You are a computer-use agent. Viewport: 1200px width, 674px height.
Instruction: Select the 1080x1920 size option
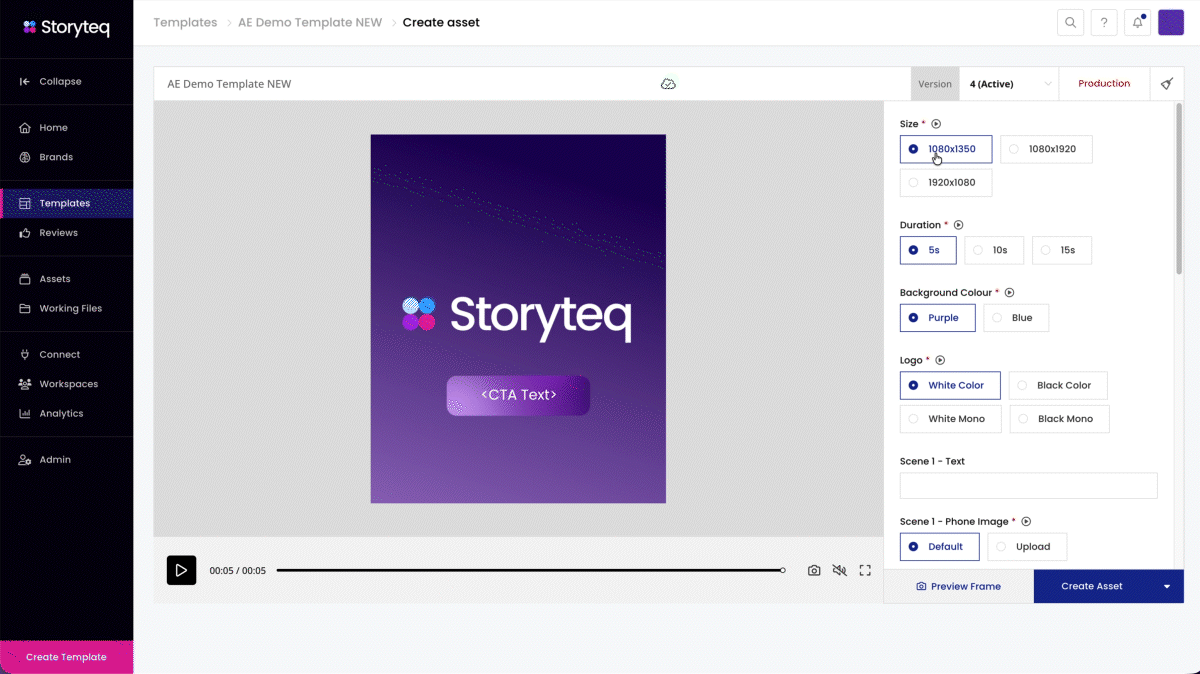click(x=1046, y=149)
